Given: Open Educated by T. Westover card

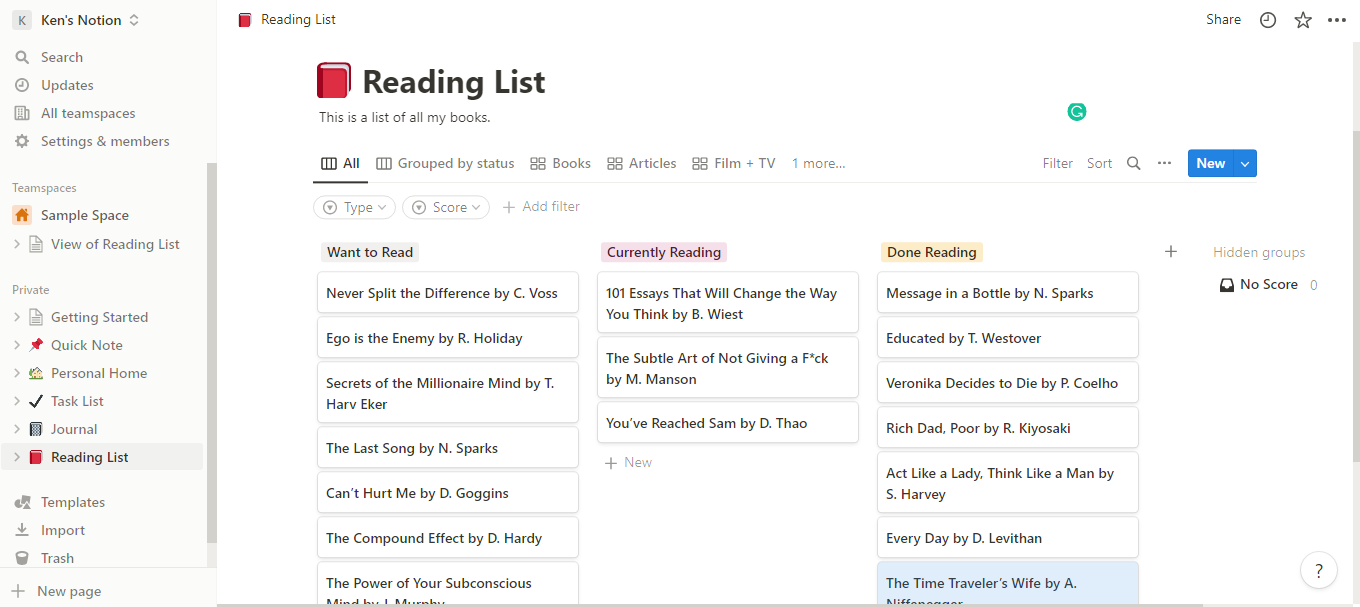Looking at the screenshot, I should 1008,338.
